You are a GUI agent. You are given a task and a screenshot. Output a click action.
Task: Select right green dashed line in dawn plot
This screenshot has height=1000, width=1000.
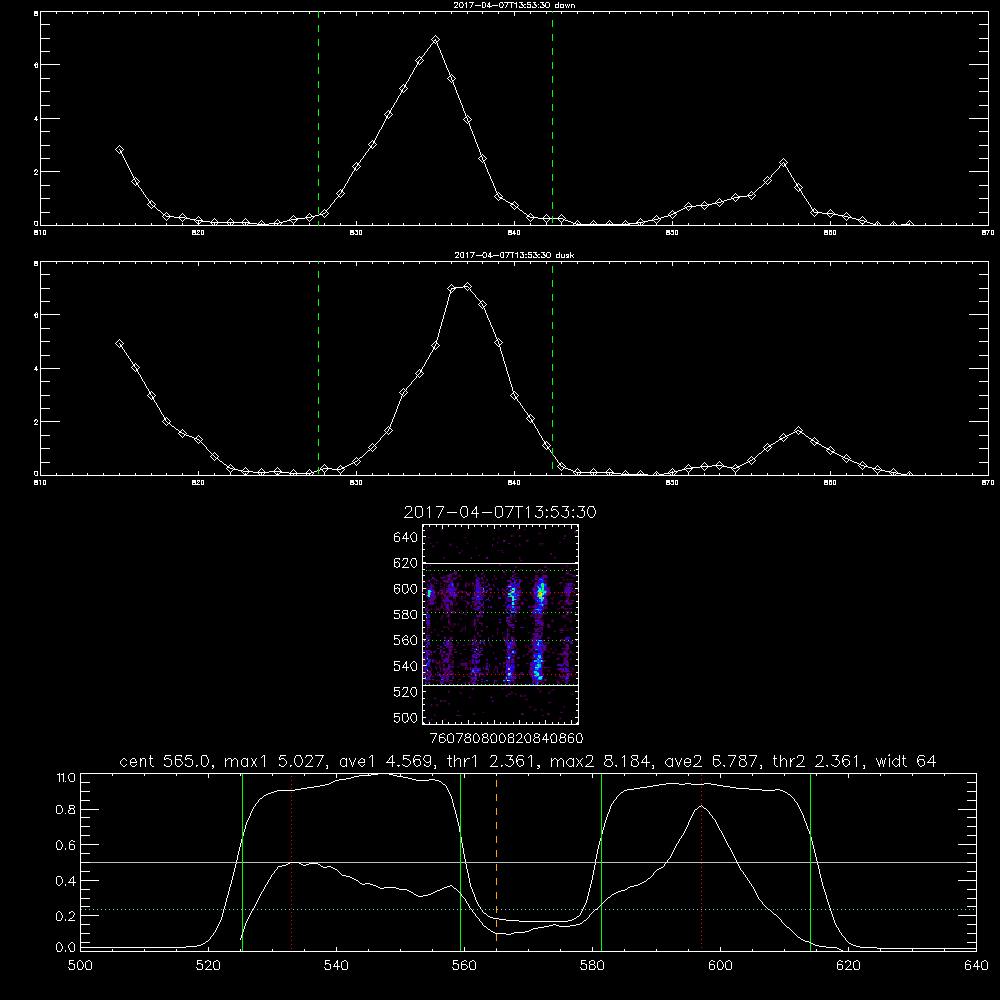click(x=552, y=118)
